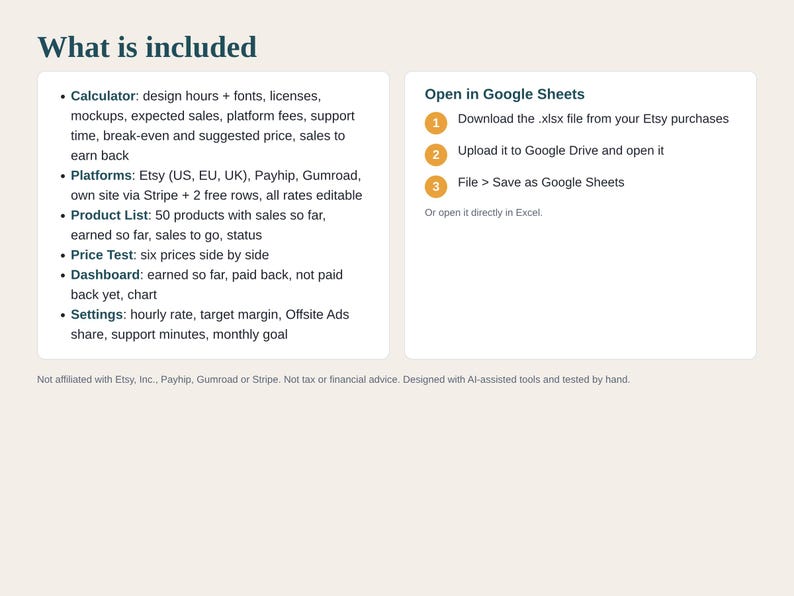Click 'mockups, expected sales, platform fees' line
This screenshot has width=794, height=596.
213,115
